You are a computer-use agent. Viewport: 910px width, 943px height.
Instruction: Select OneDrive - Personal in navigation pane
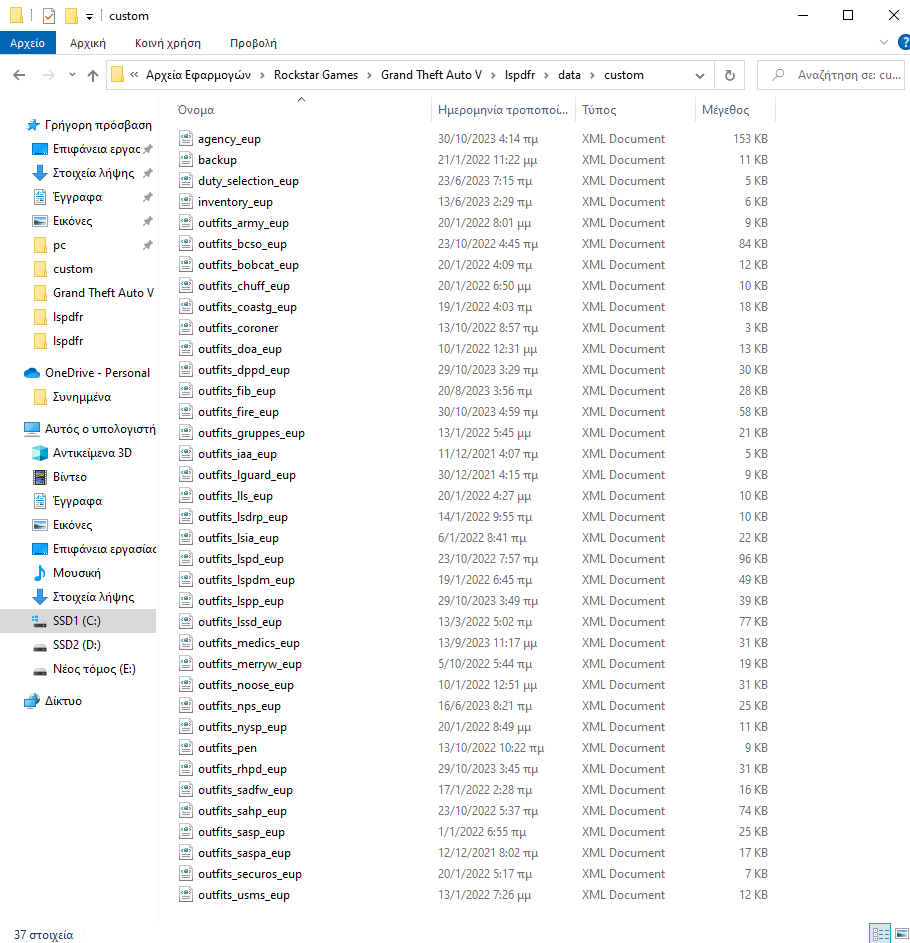point(89,373)
